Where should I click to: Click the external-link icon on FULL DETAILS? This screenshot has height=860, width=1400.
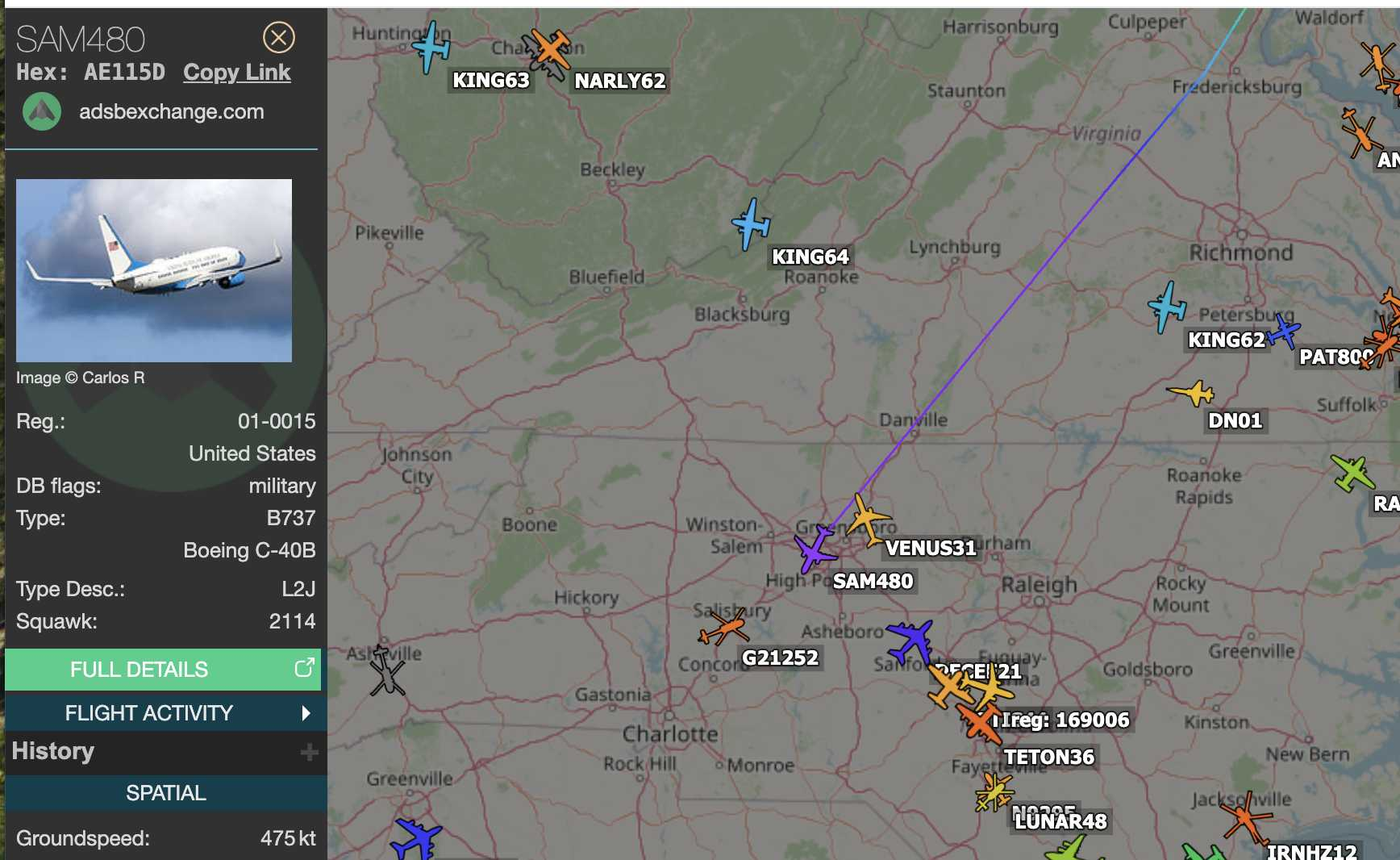coord(304,668)
